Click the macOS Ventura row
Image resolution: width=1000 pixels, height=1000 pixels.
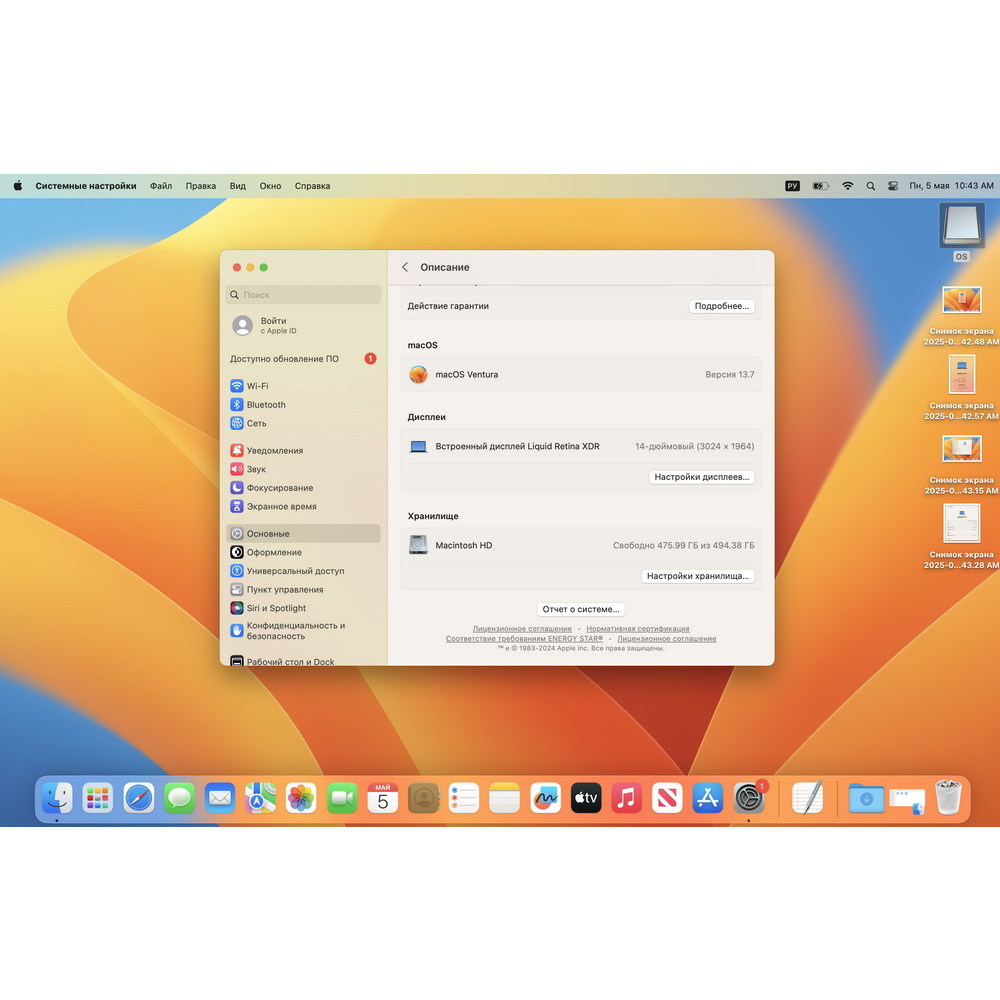point(581,374)
